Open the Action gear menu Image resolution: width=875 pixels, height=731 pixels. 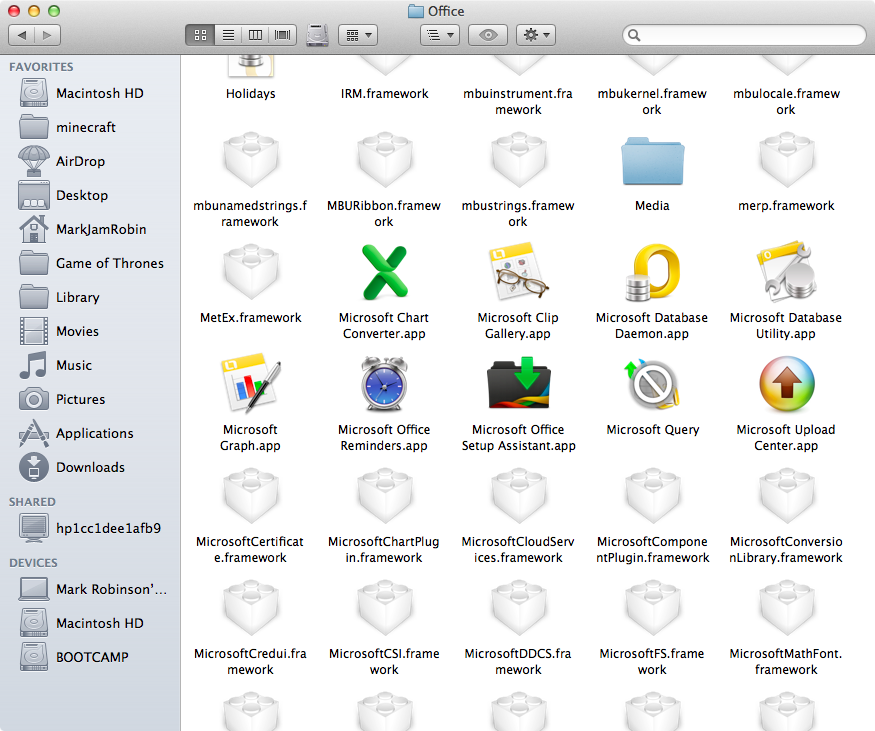pos(536,35)
